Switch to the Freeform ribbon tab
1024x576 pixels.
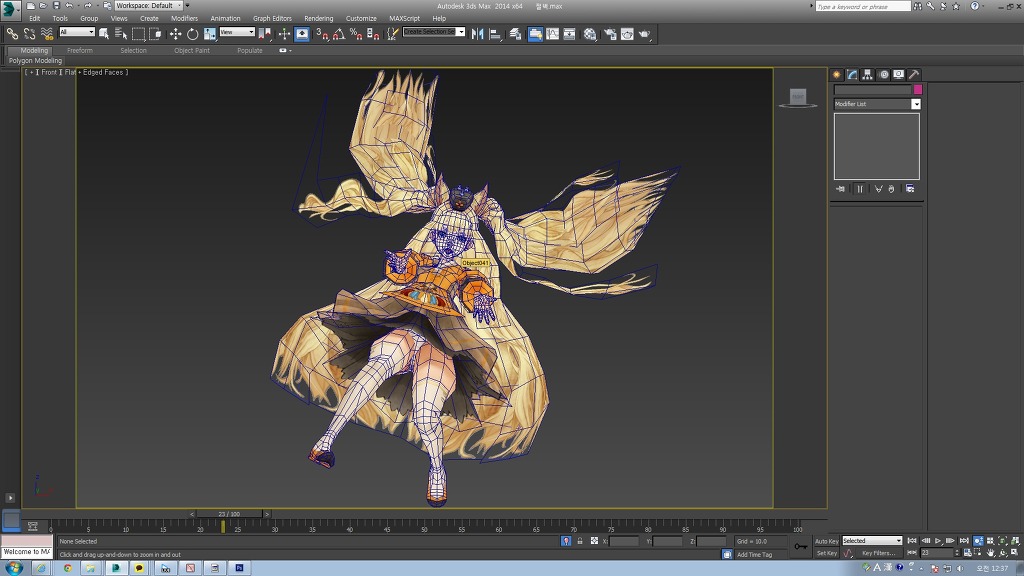(x=80, y=50)
